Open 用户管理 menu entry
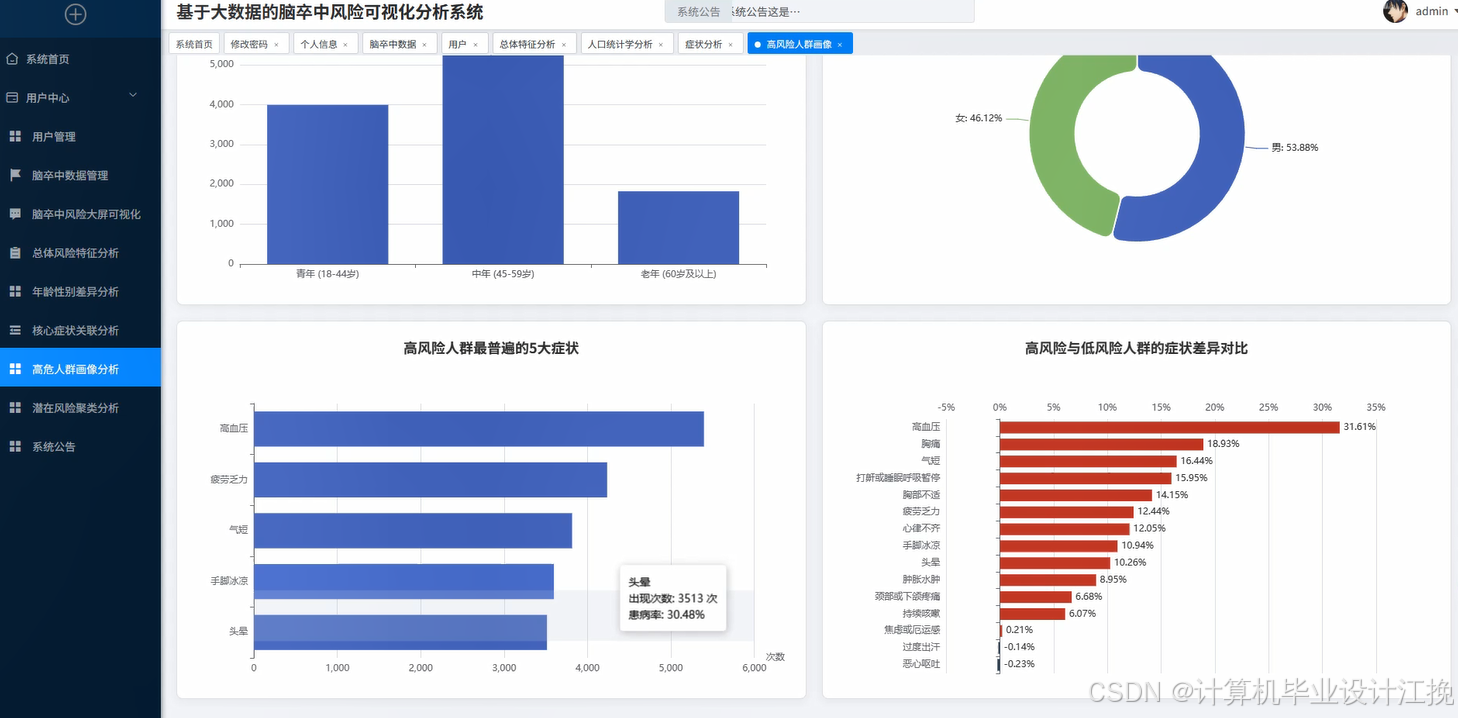The width and height of the screenshot is (1458, 718). [80, 137]
